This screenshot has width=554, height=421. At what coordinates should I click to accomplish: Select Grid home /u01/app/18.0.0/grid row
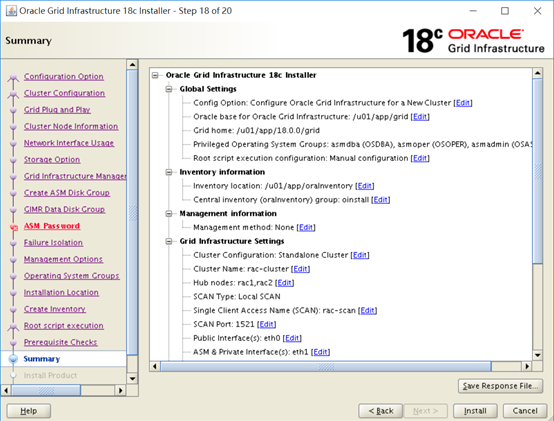pyautogui.click(x=257, y=131)
